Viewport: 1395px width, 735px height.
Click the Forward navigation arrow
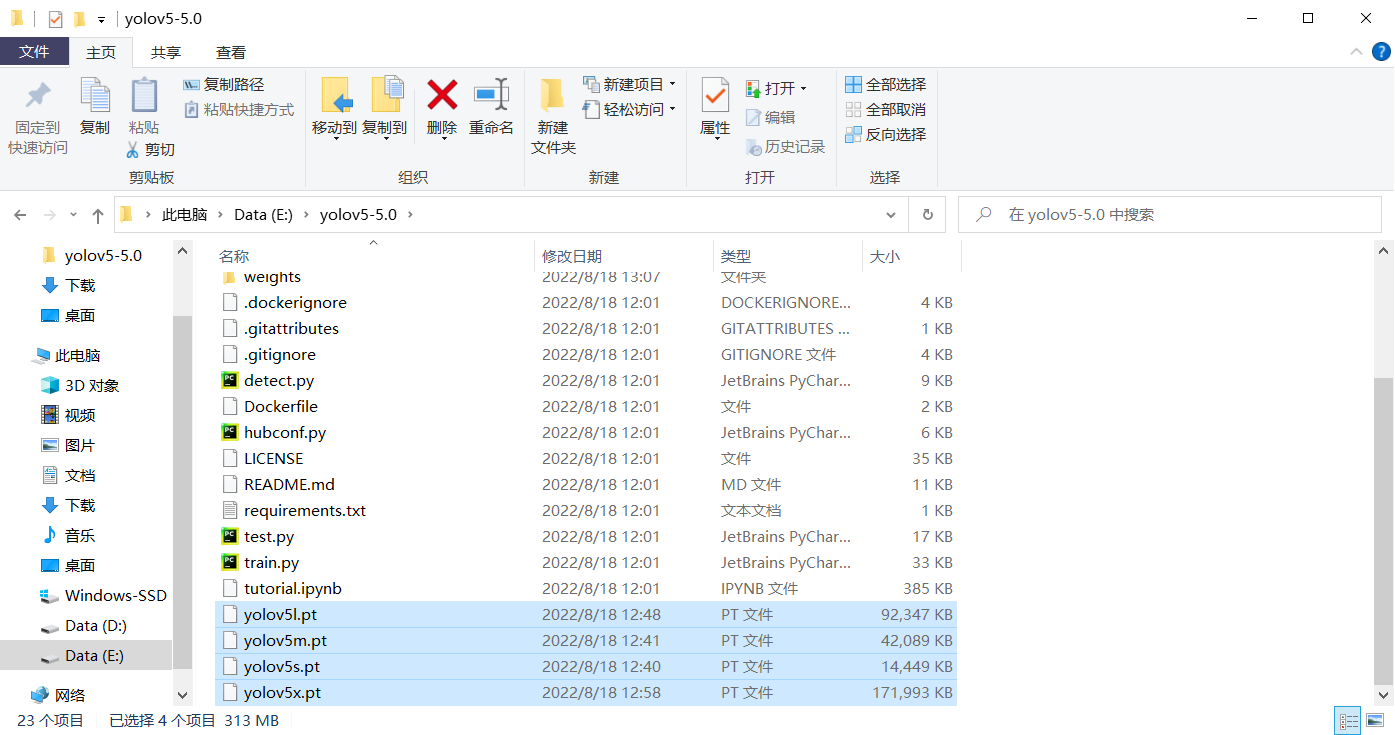point(49,215)
